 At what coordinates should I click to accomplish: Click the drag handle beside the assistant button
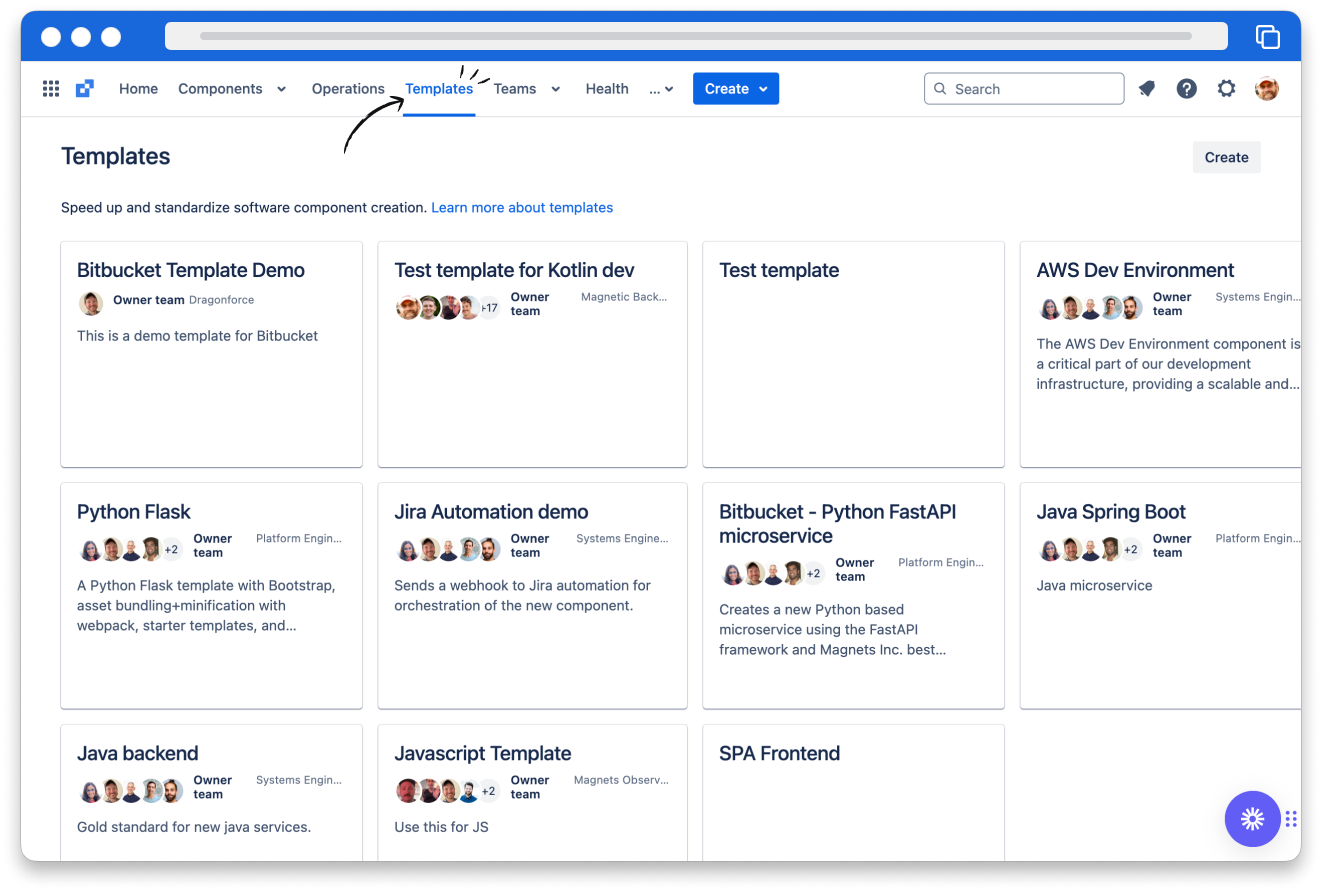[x=1292, y=819]
